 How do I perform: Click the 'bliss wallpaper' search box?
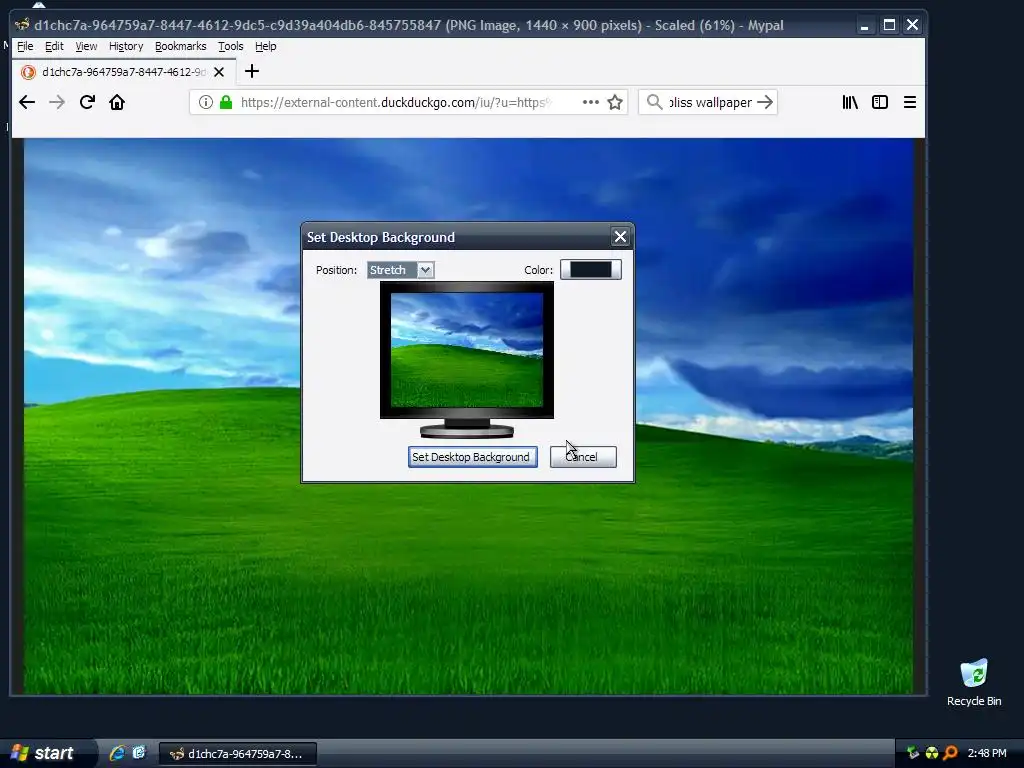711,103
